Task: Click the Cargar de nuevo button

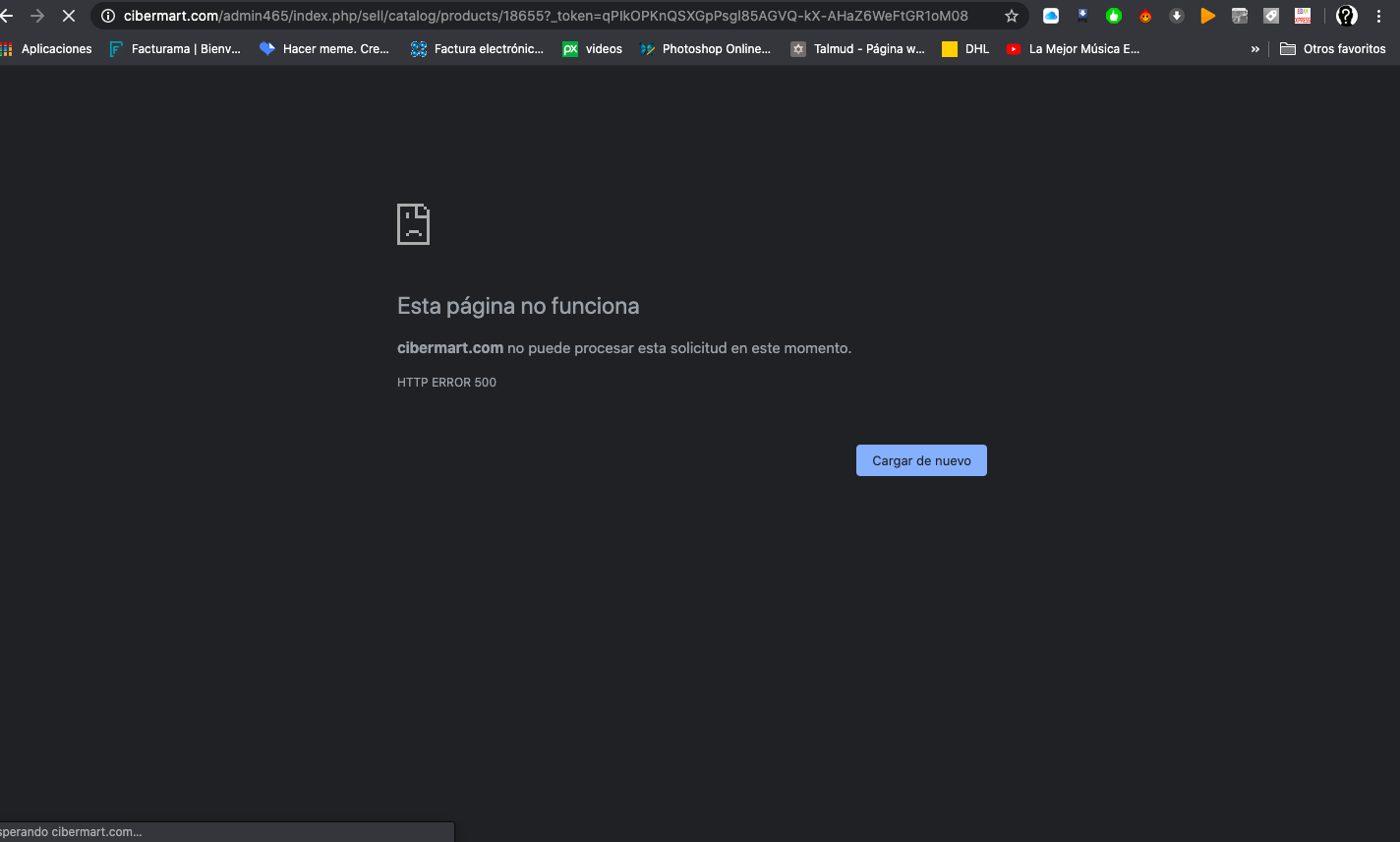Action: tap(921, 460)
